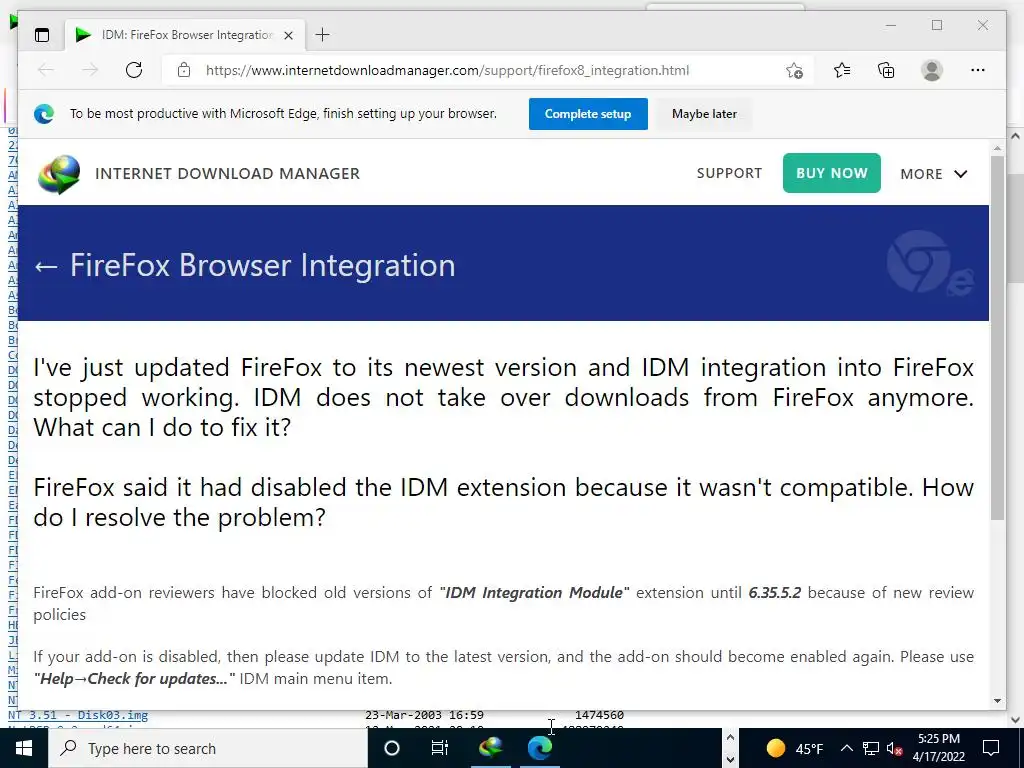Image resolution: width=1024 pixels, height=768 pixels.
Task: Click the browser page vertical scrollbar thumb
Action: point(997,338)
